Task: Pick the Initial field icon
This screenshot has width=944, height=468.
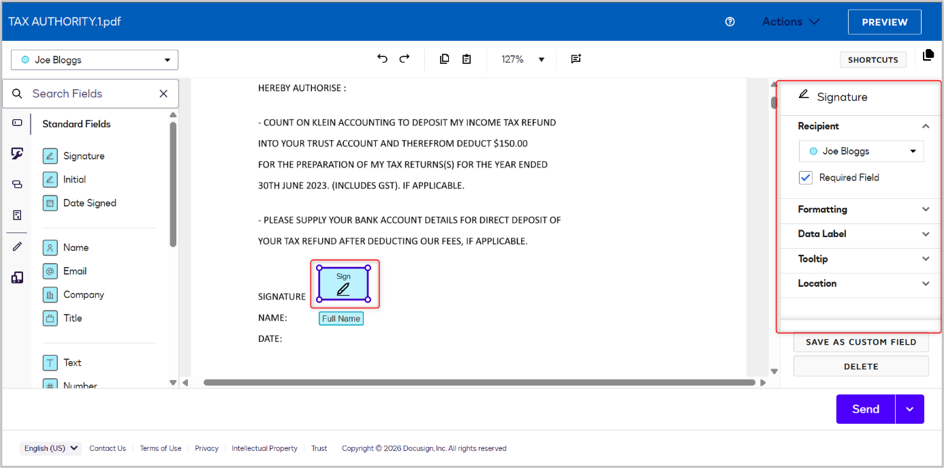Action: [50, 179]
